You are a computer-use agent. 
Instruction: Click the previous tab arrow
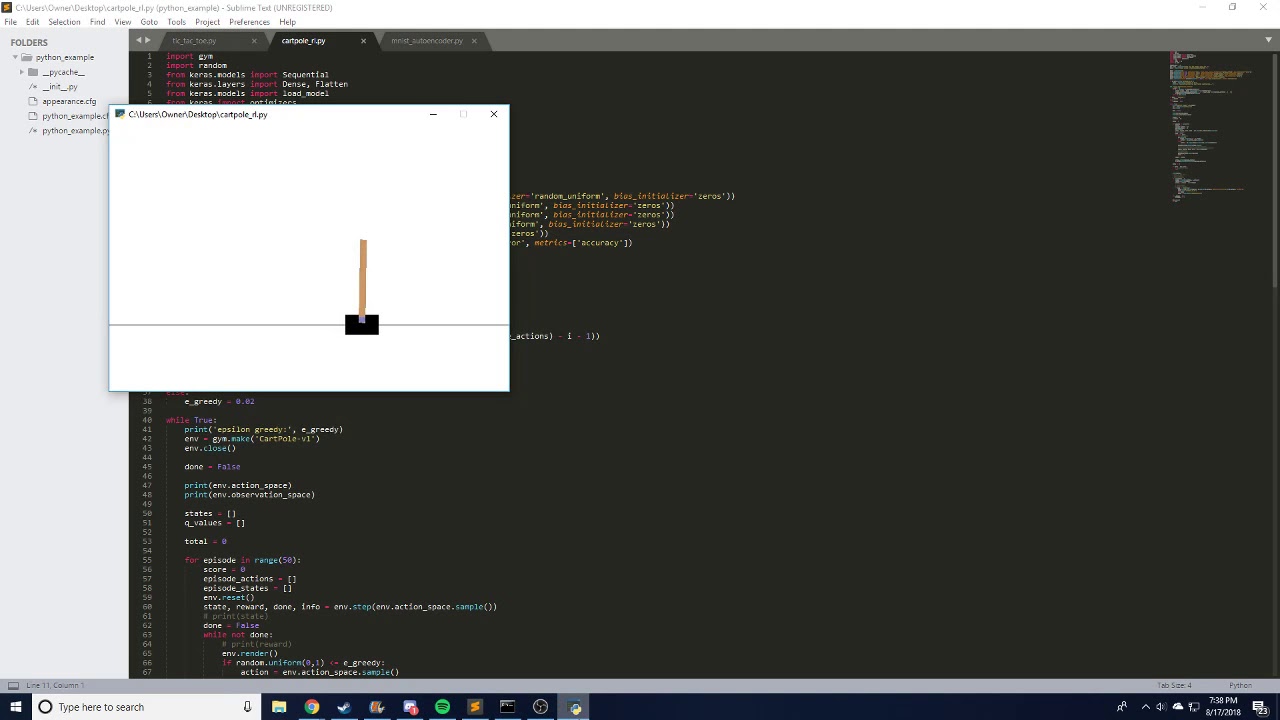point(139,40)
